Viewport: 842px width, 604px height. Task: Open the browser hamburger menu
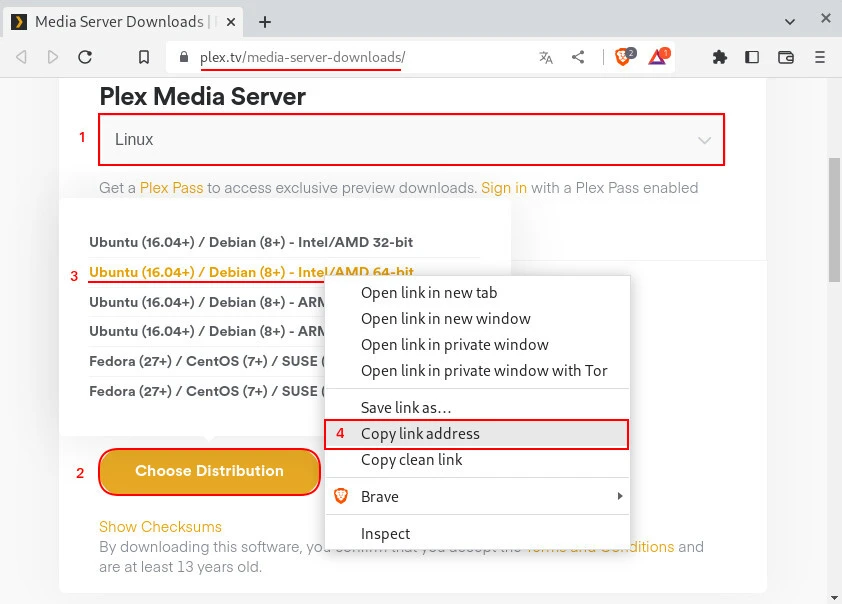click(x=820, y=57)
